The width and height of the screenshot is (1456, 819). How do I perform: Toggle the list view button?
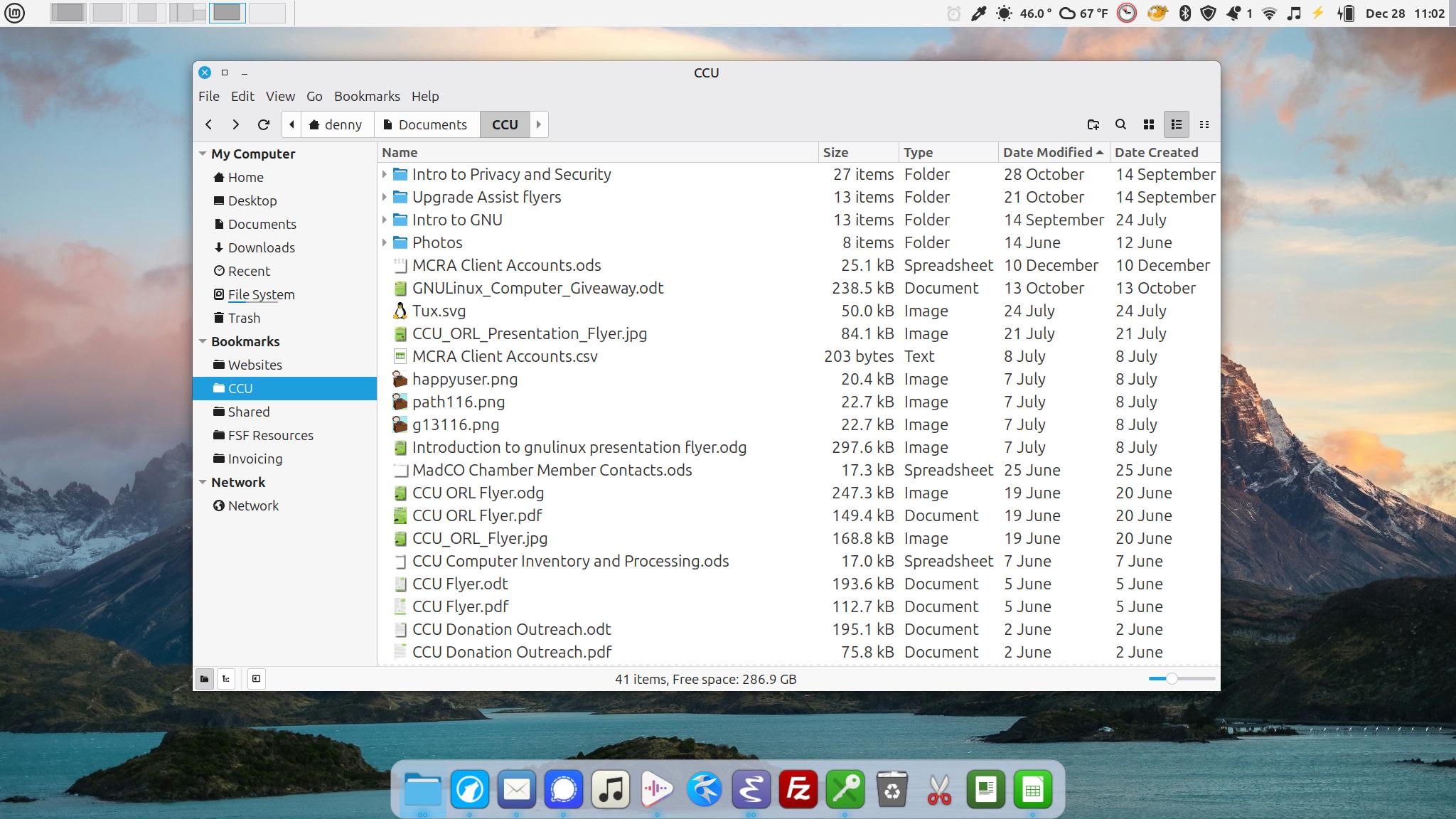tap(1175, 124)
